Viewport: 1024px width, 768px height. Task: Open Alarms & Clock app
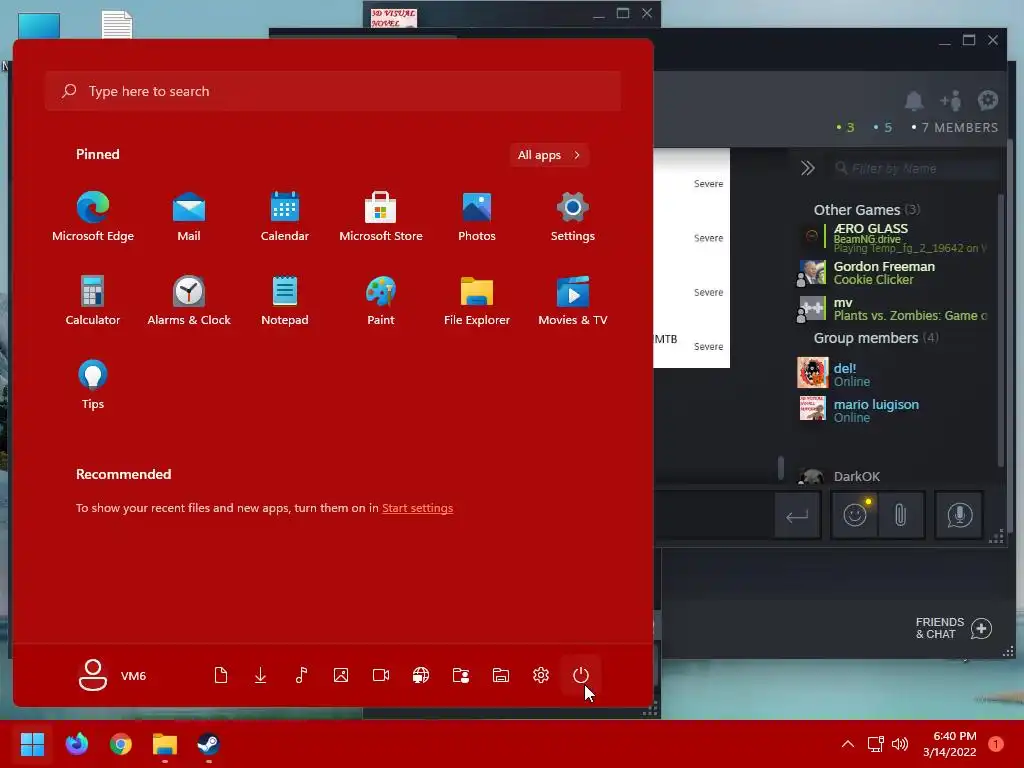(x=189, y=301)
